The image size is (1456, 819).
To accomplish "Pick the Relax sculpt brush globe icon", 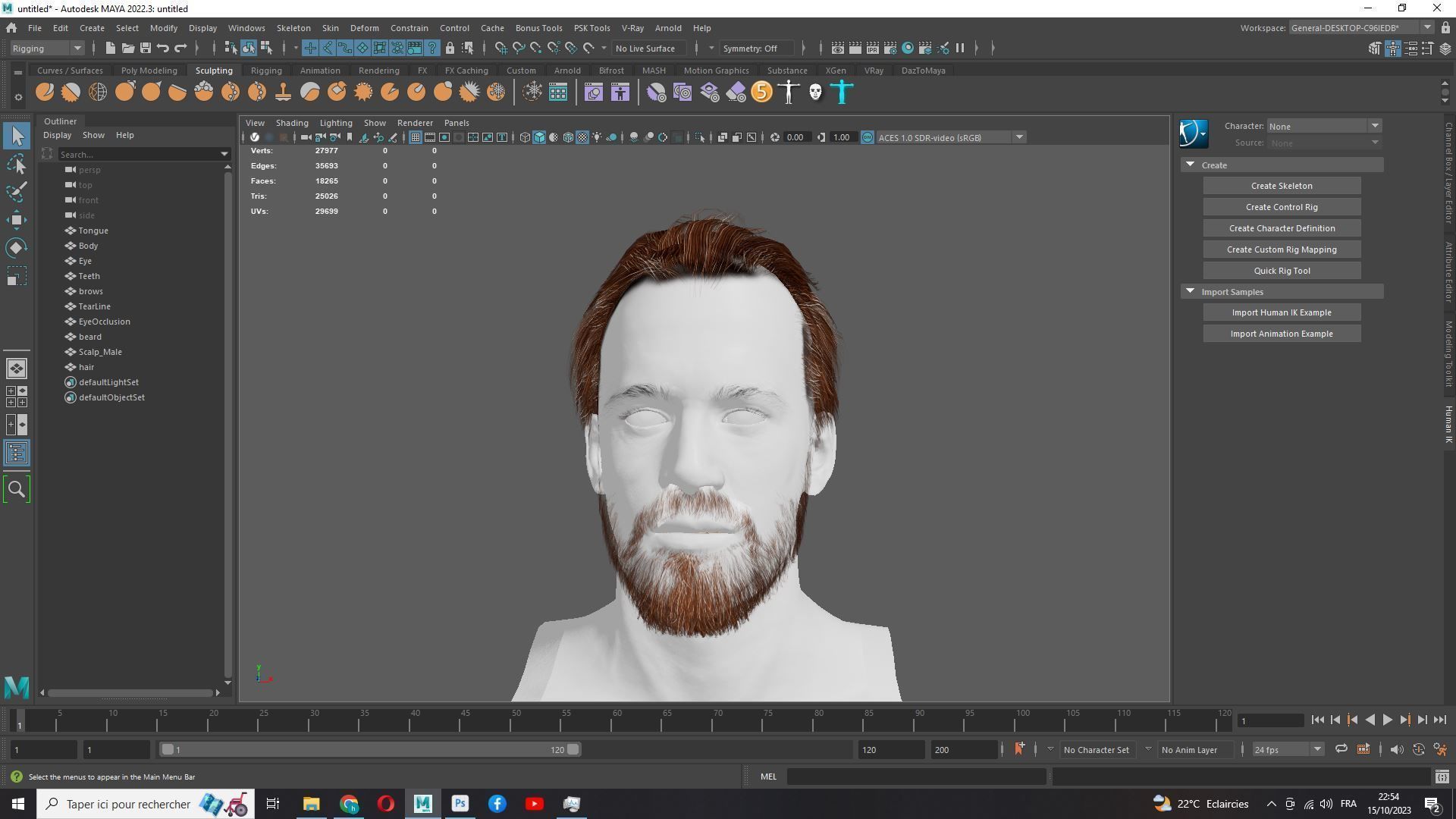I will (97, 93).
